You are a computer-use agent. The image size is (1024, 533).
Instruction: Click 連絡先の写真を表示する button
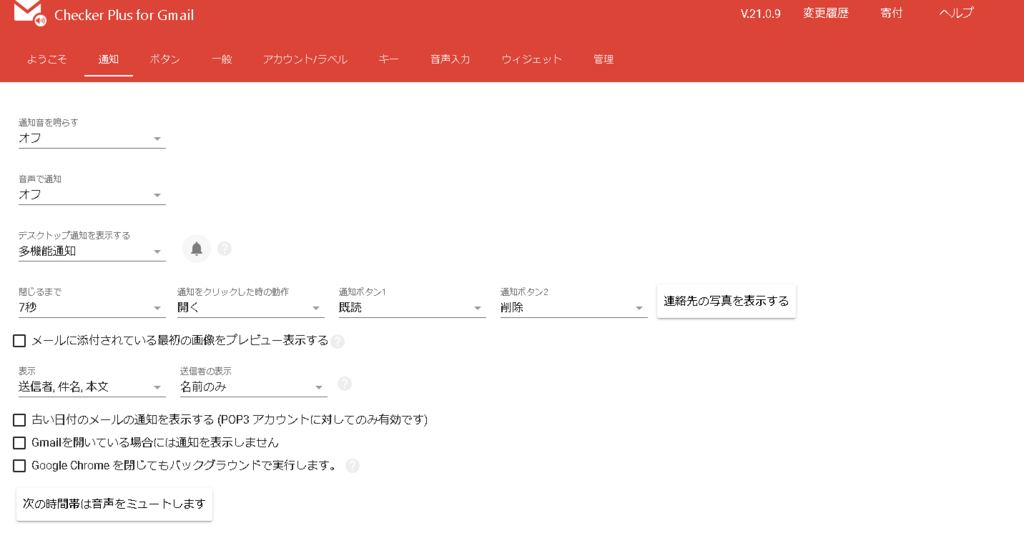(x=726, y=301)
